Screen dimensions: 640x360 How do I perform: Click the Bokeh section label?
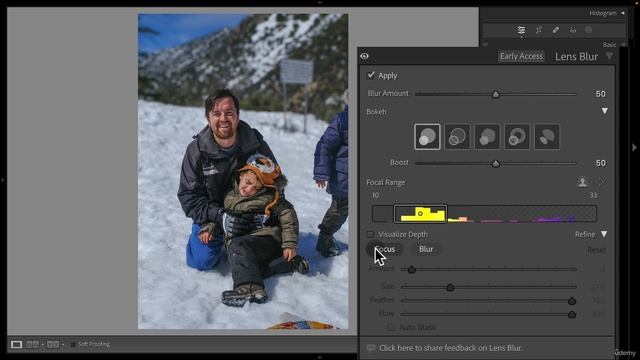[376, 111]
